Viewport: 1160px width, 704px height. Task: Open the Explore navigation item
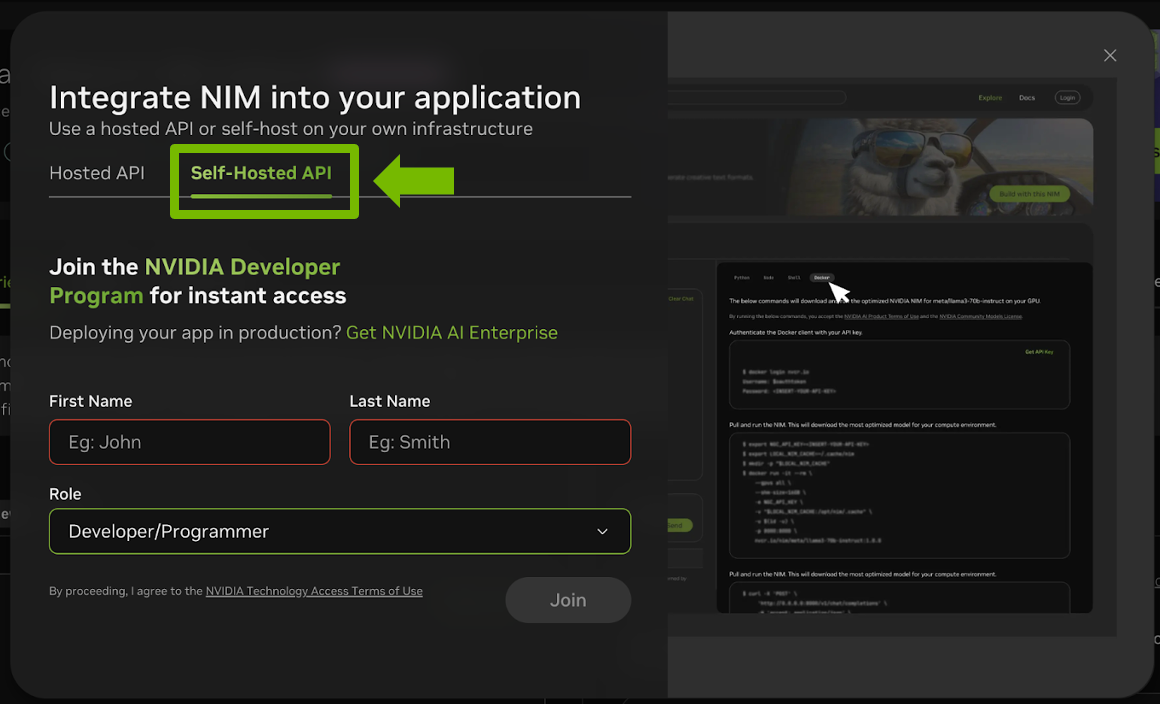[x=990, y=97]
